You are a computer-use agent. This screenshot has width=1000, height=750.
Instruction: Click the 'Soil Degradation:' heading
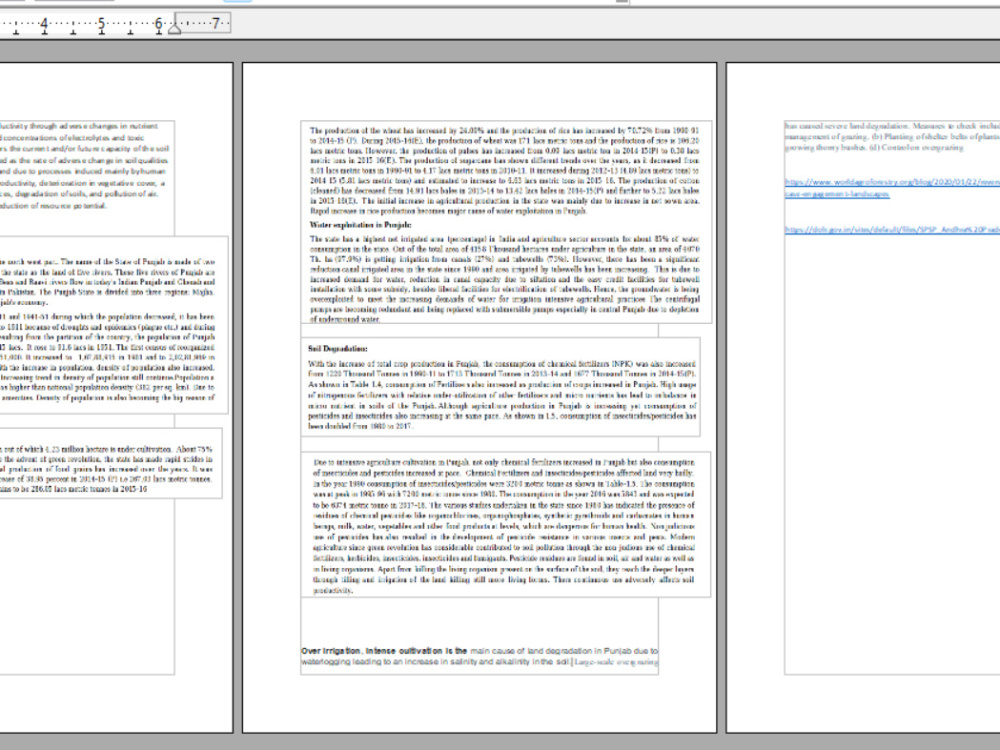337,349
